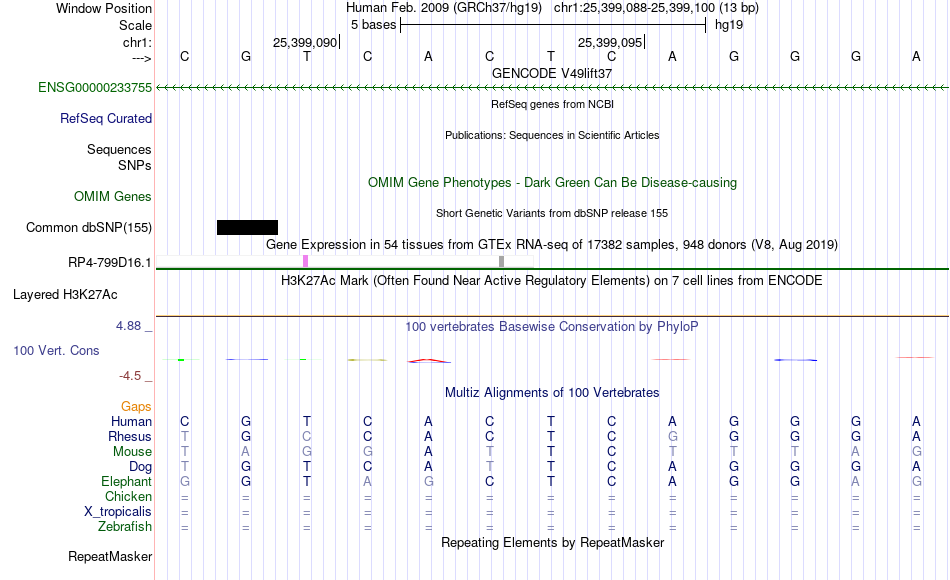Select the Human species row label
Image resolution: width=950 pixels, height=580 pixels.
pos(131,421)
